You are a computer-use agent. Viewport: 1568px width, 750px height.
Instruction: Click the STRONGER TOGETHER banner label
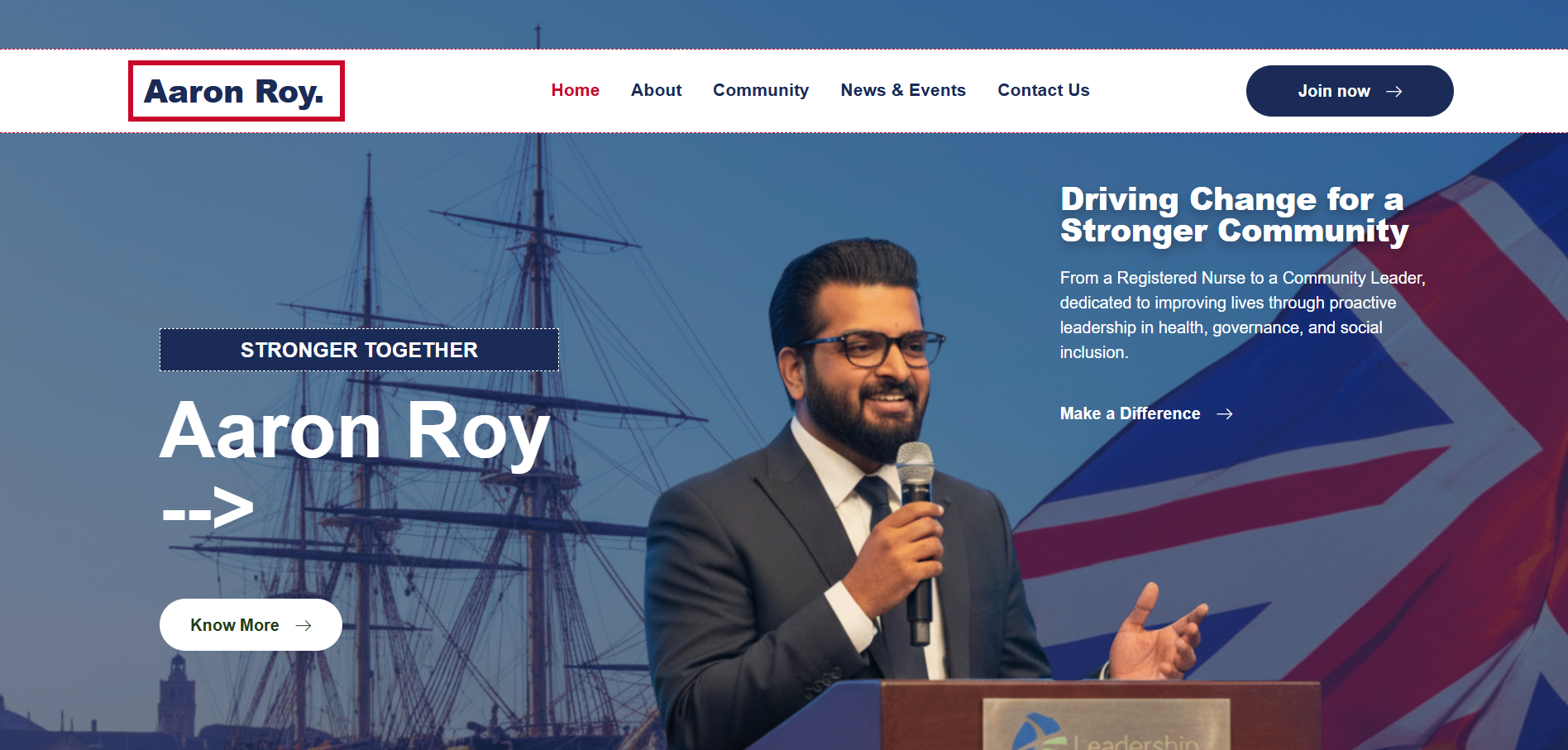point(359,350)
